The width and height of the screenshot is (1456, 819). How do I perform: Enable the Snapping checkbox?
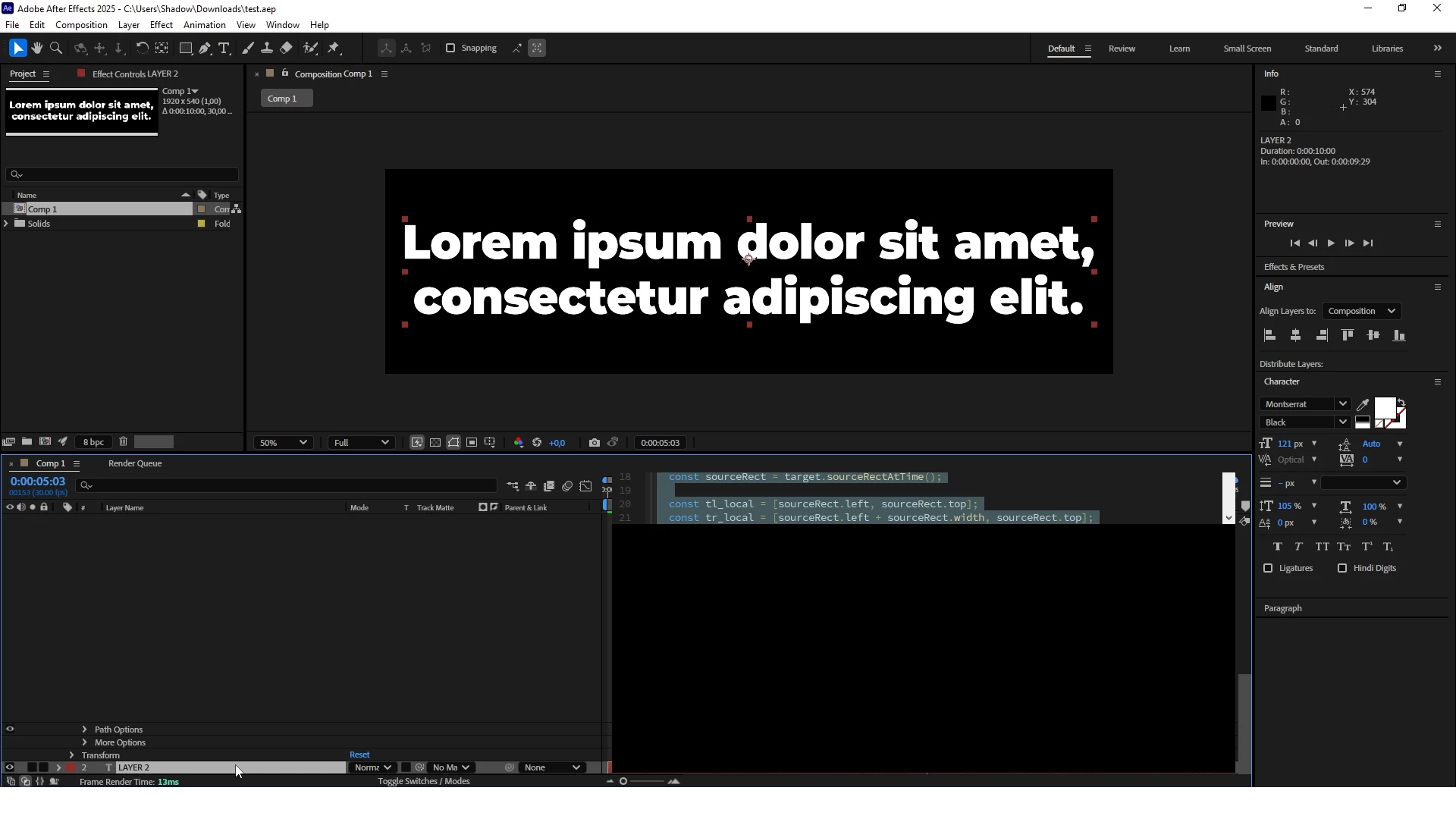(450, 48)
